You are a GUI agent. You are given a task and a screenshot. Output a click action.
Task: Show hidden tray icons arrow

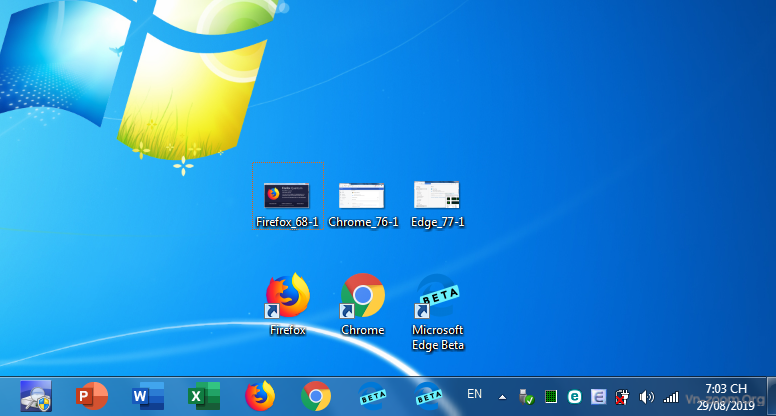tap(502, 397)
